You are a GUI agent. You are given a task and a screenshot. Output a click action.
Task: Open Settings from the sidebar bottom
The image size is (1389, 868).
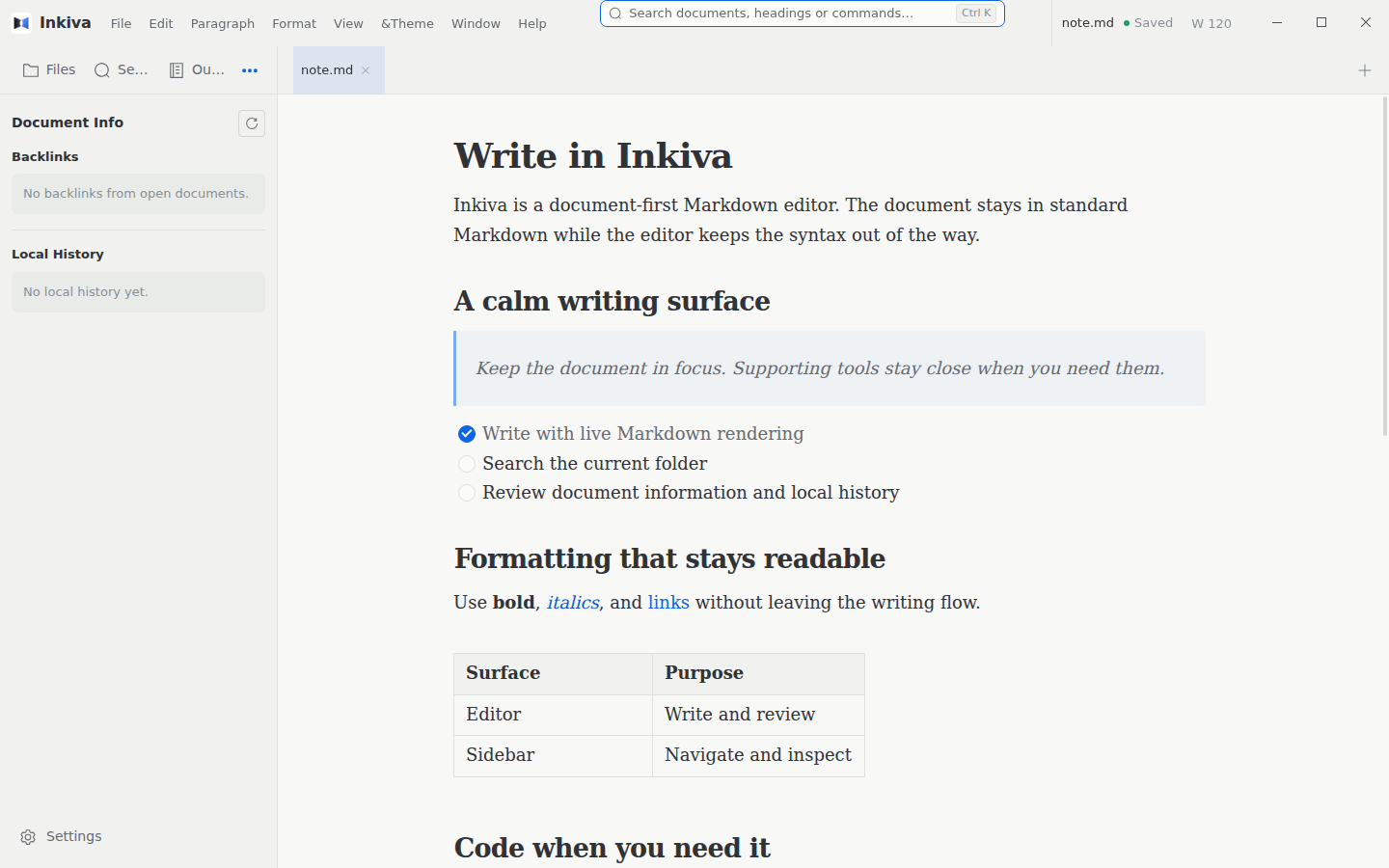tap(61, 836)
